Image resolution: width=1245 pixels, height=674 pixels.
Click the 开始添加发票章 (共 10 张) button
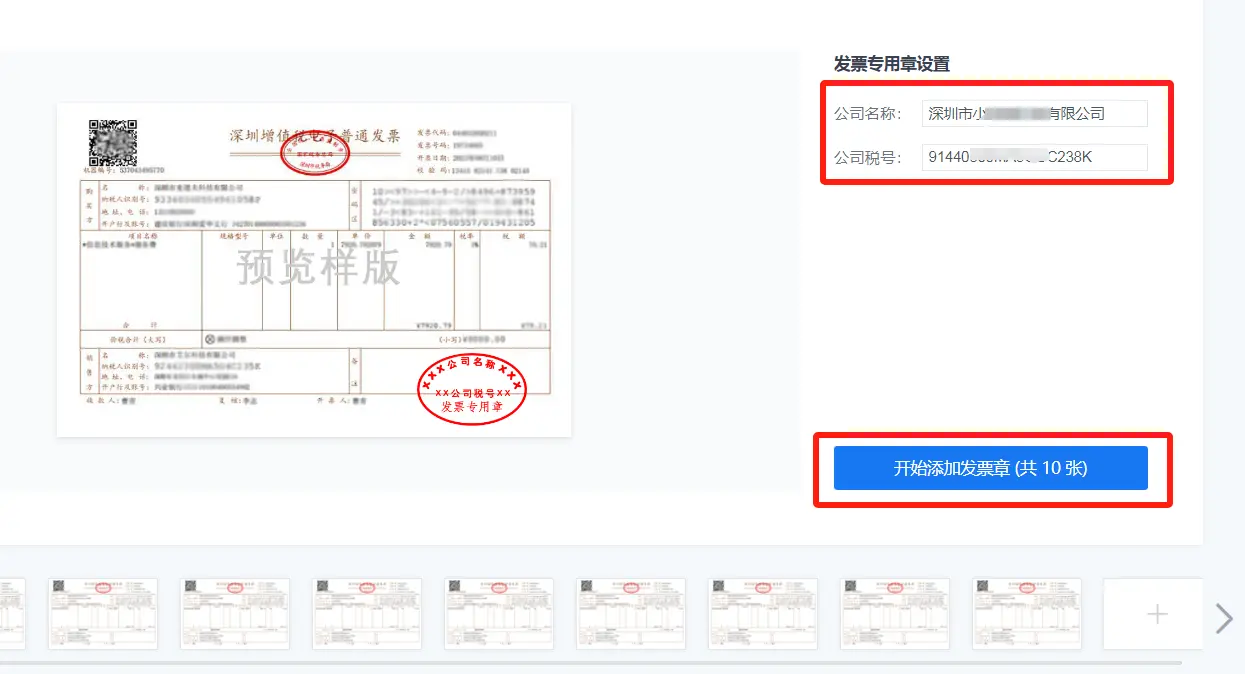pyautogui.click(x=990, y=468)
